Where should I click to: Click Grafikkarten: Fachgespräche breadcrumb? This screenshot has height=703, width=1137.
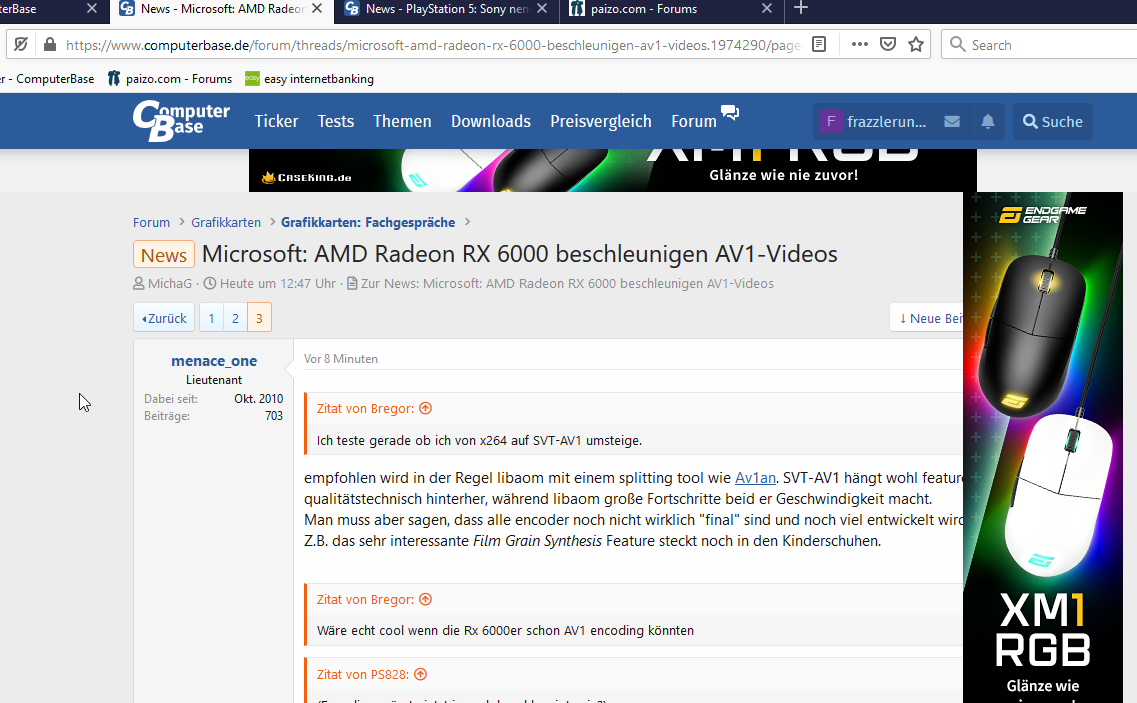(x=368, y=222)
